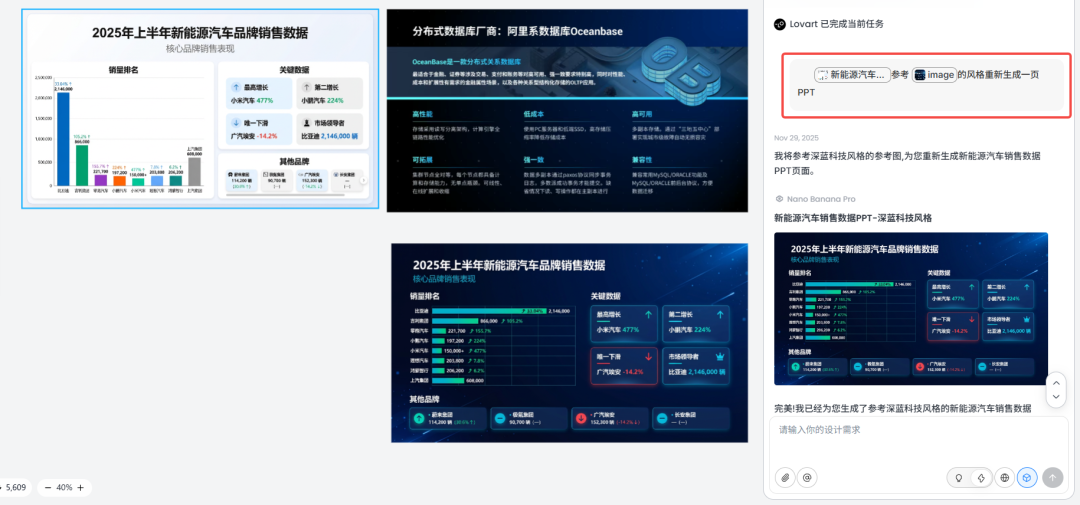Screen dimensions: 1080x505
Task: Click the 可拓展 heading in Oceanbase slide
Action: [422, 158]
